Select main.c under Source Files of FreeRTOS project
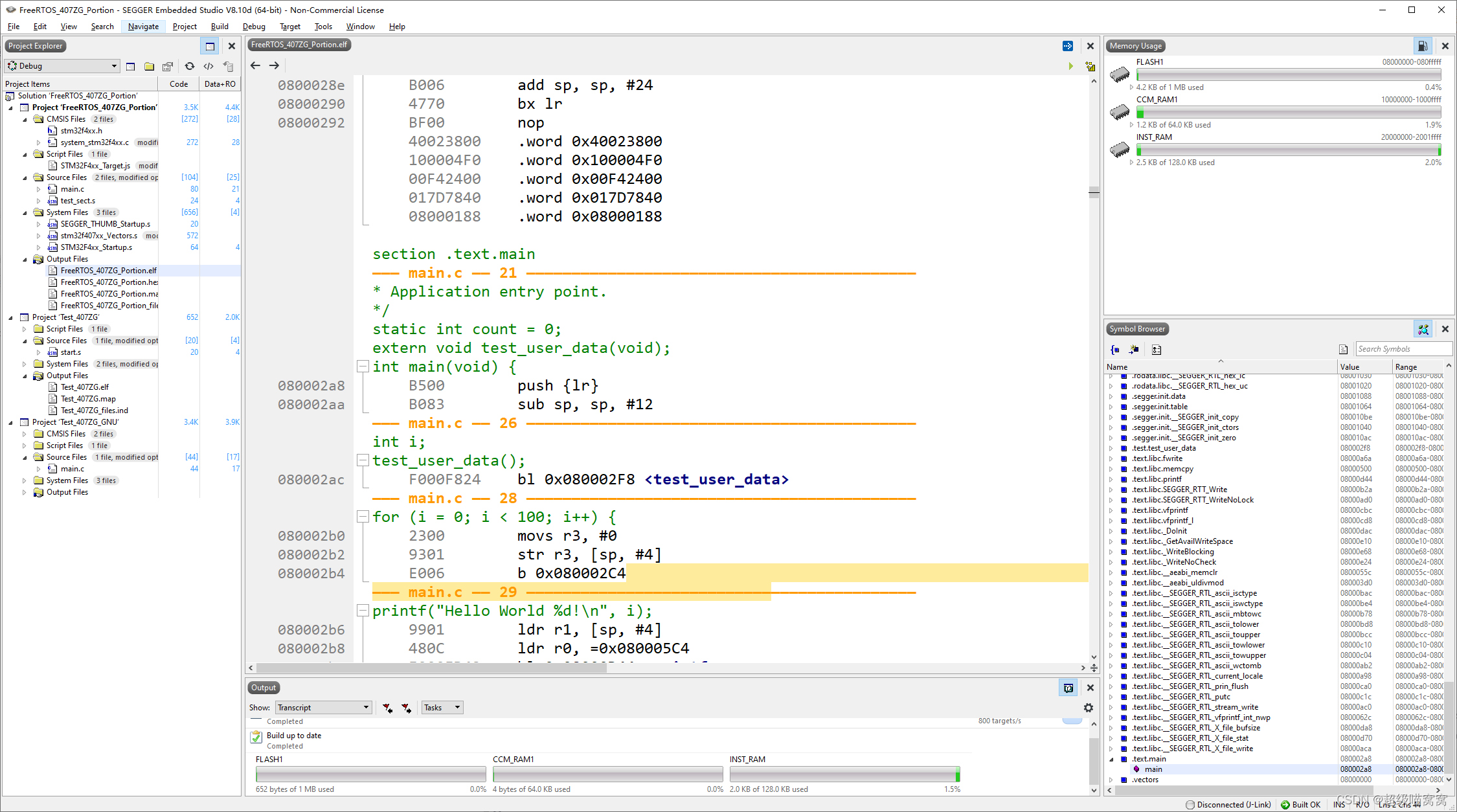 pyautogui.click(x=73, y=189)
